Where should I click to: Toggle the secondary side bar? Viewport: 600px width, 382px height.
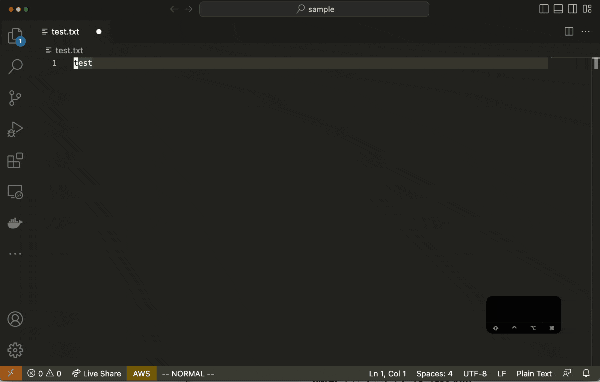(572, 9)
